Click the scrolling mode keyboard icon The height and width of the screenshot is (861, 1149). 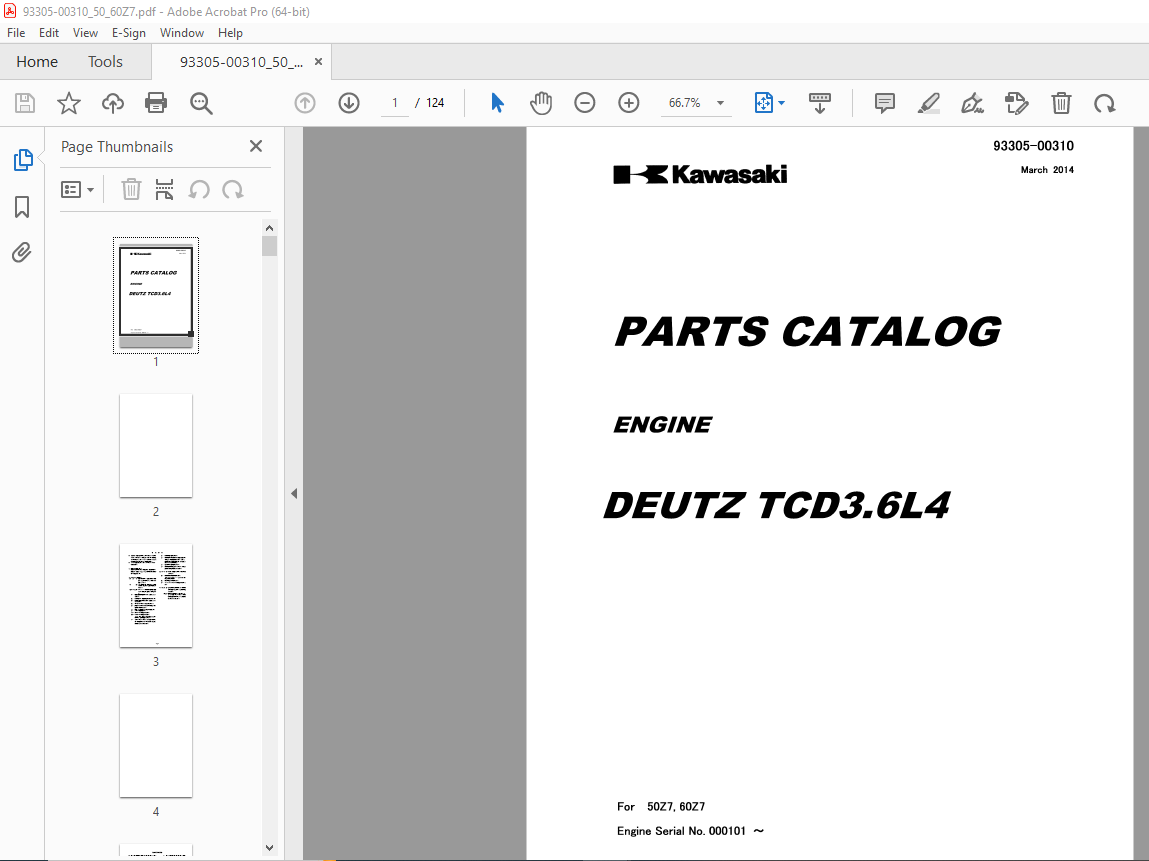pos(819,103)
